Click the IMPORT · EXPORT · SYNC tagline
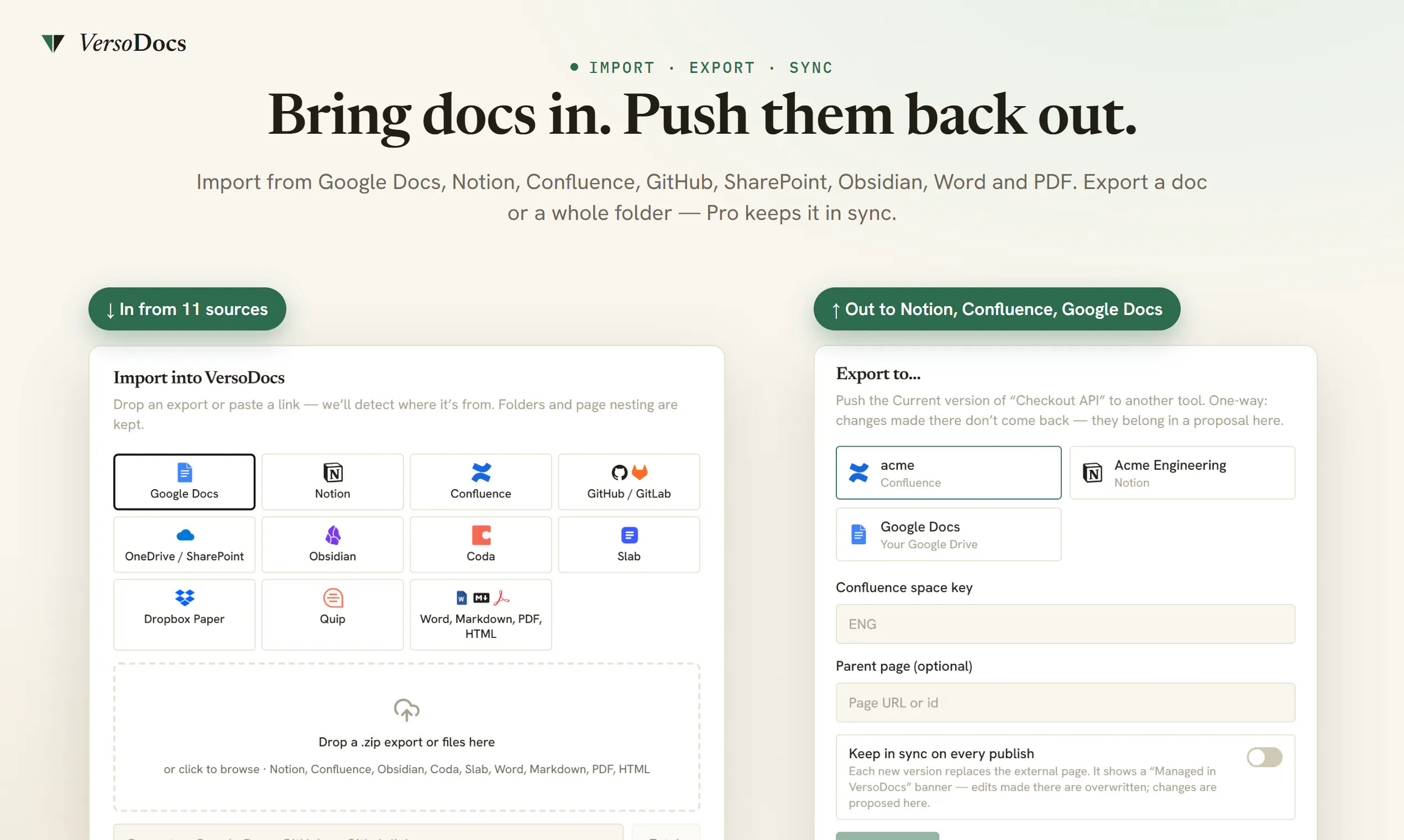Viewport: 1404px width, 840px height. click(702, 68)
